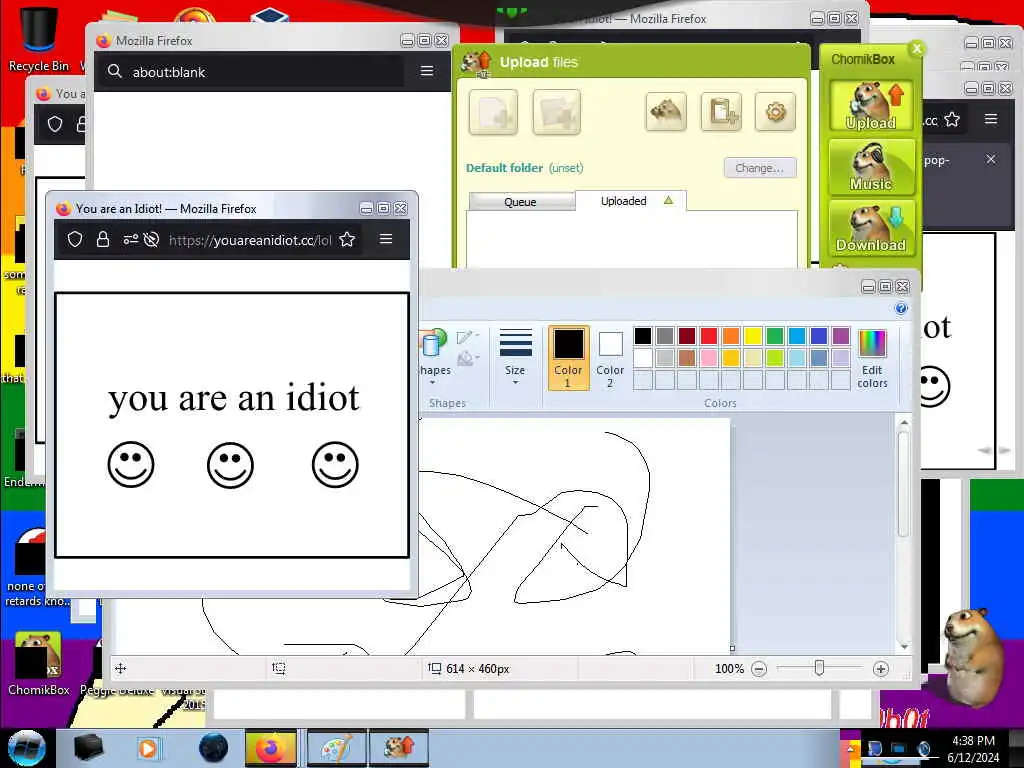Click the dark globe taskbar icon
Screen dimensions: 1024x768
pos(214,748)
